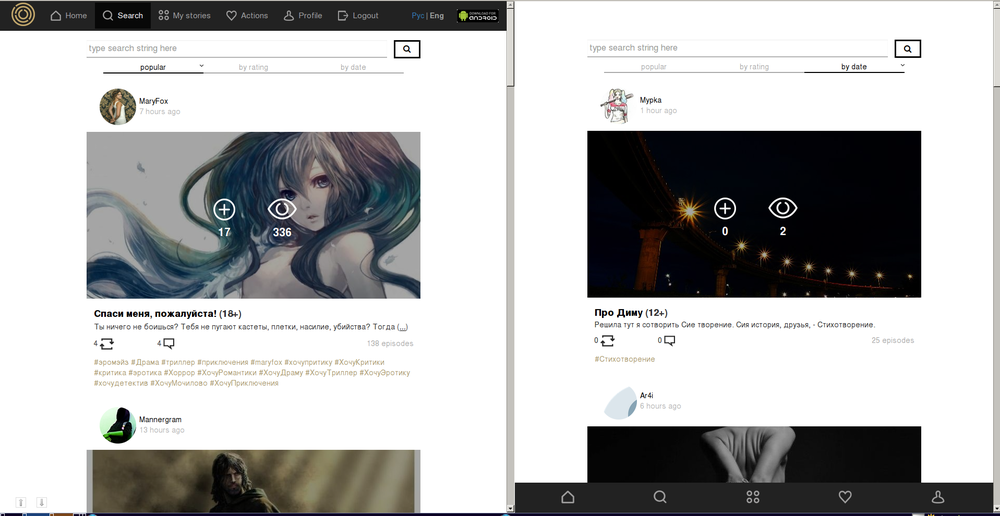Click eye icon above 336 on MaryFox story

282,209
